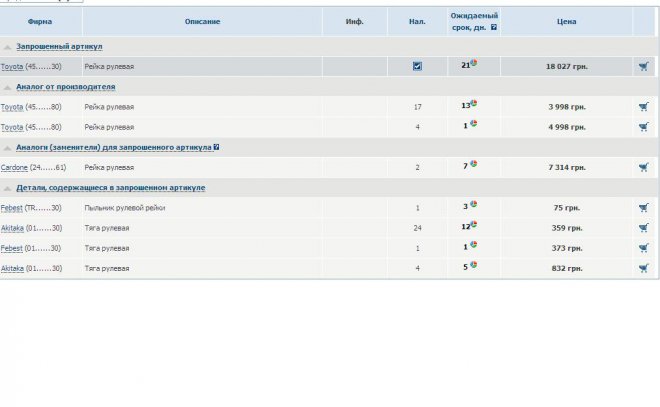Add the 4 998 грн. Toyota part to cart
The height and width of the screenshot is (407, 660).
[643, 127]
